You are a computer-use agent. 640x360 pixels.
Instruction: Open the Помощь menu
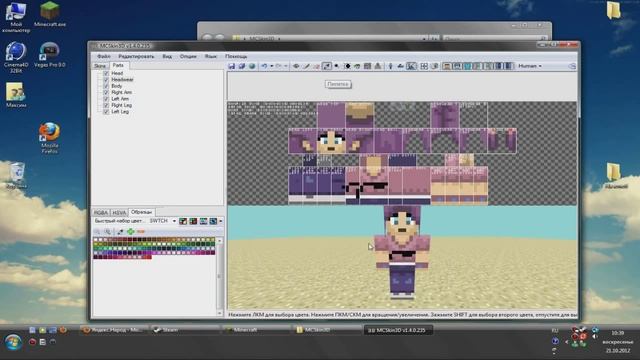pos(236,56)
